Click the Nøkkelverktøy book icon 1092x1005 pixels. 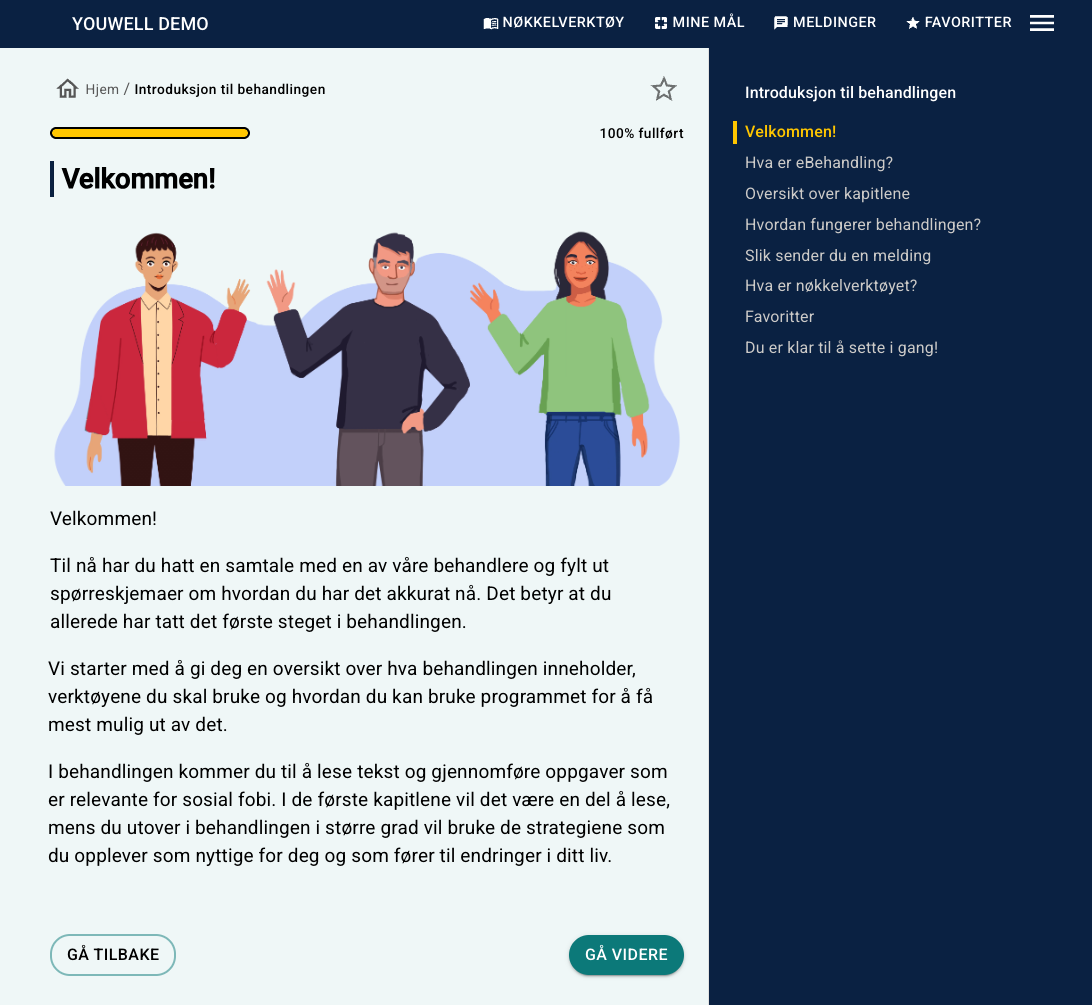pos(491,24)
